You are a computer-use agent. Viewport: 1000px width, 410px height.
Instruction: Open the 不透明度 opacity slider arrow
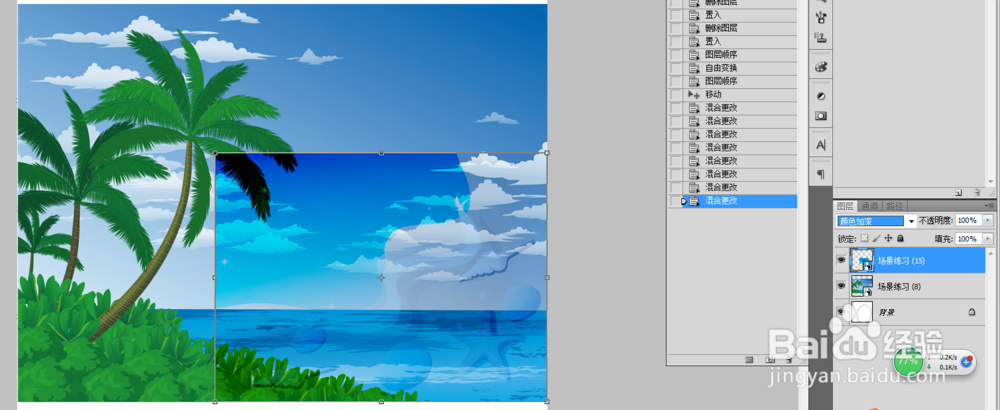pyautogui.click(x=989, y=220)
